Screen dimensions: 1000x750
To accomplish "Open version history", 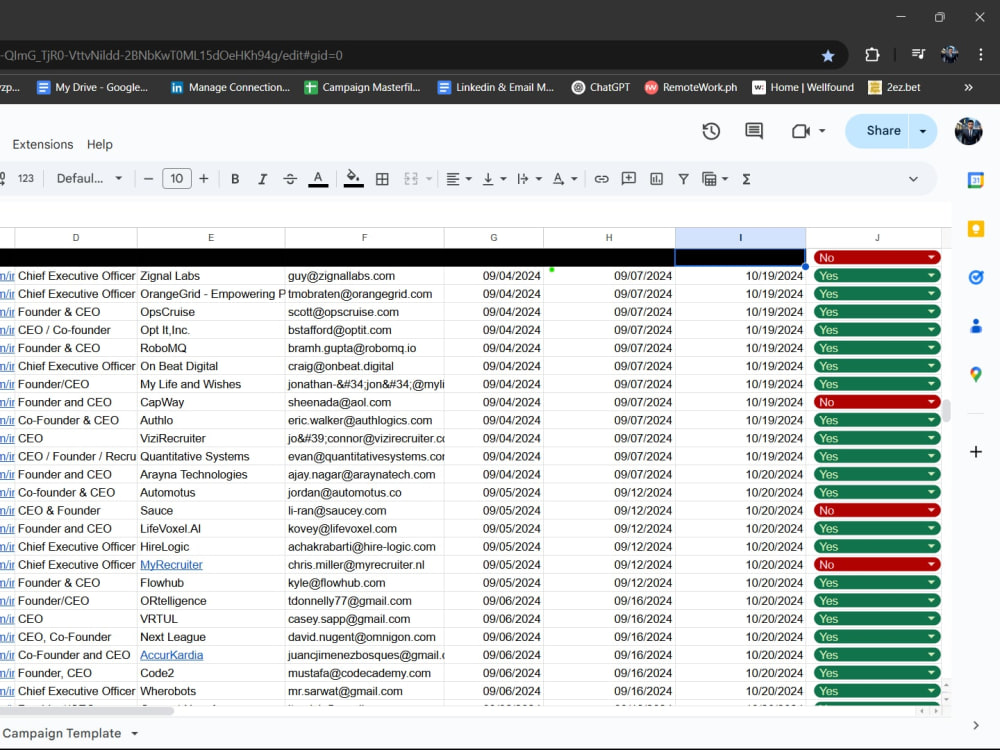I will tap(711, 131).
